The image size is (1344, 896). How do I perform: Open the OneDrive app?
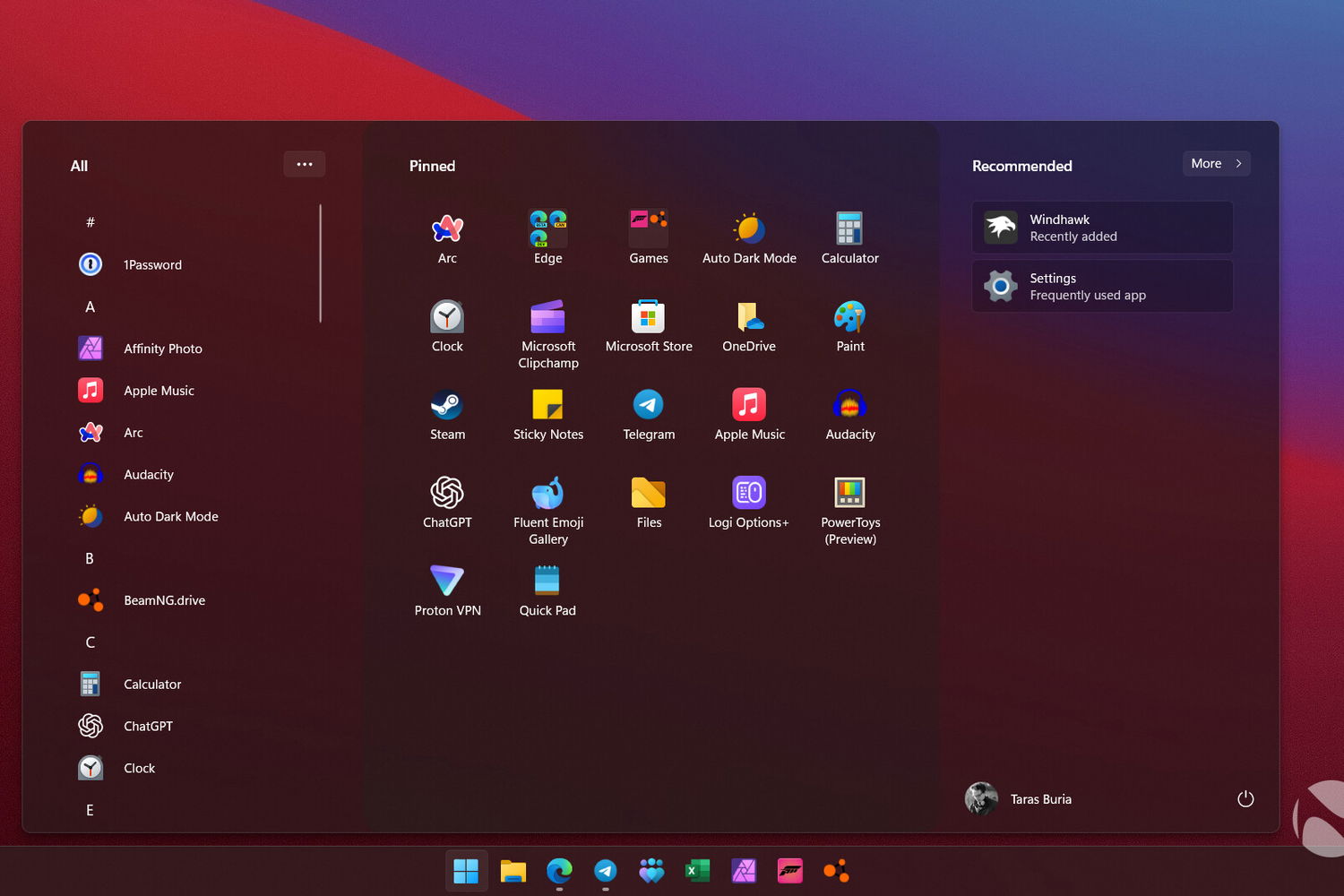pos(750,326)
